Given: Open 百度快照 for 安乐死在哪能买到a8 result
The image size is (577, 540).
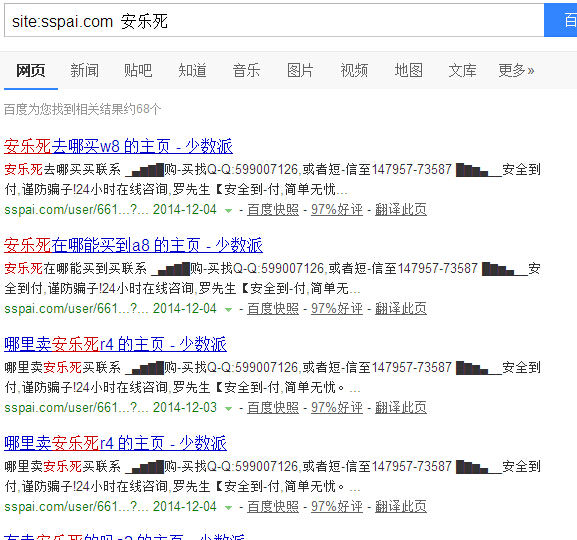Looking at the screenshot, I should click(273, 309).
